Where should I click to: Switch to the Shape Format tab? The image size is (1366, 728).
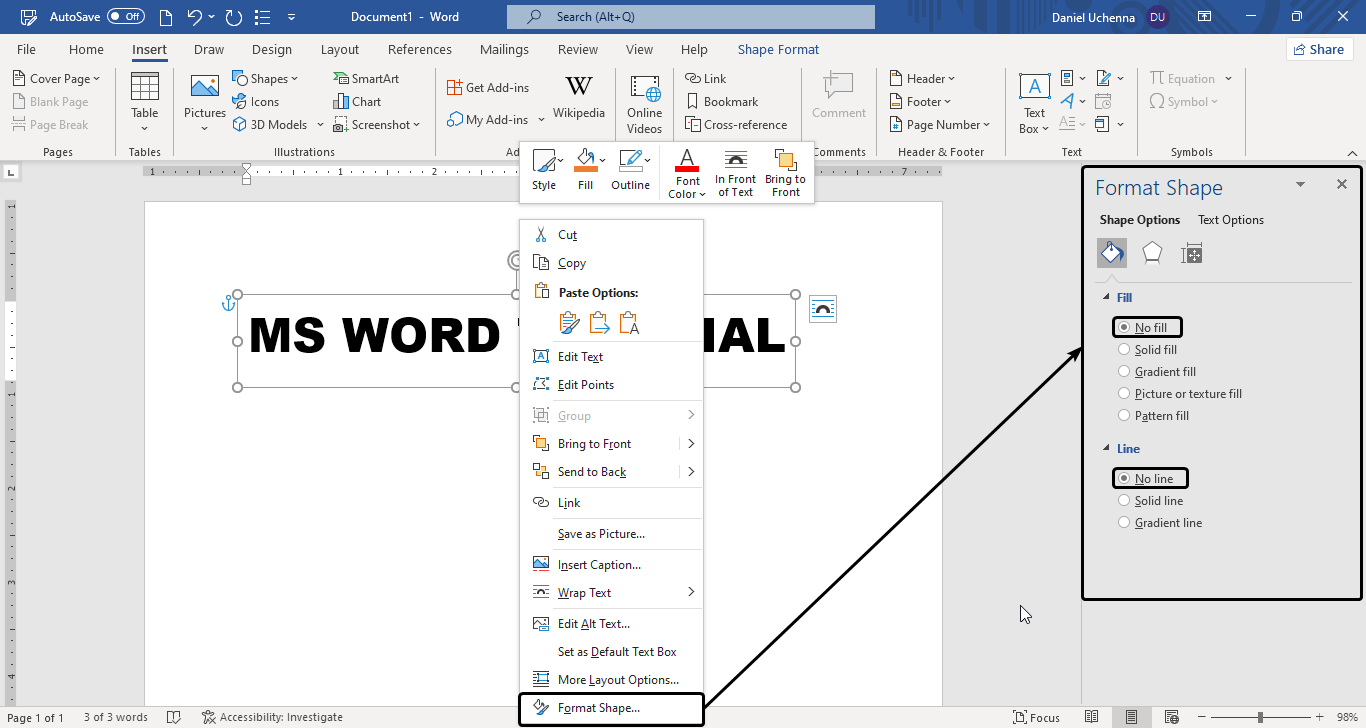point(778,49)
